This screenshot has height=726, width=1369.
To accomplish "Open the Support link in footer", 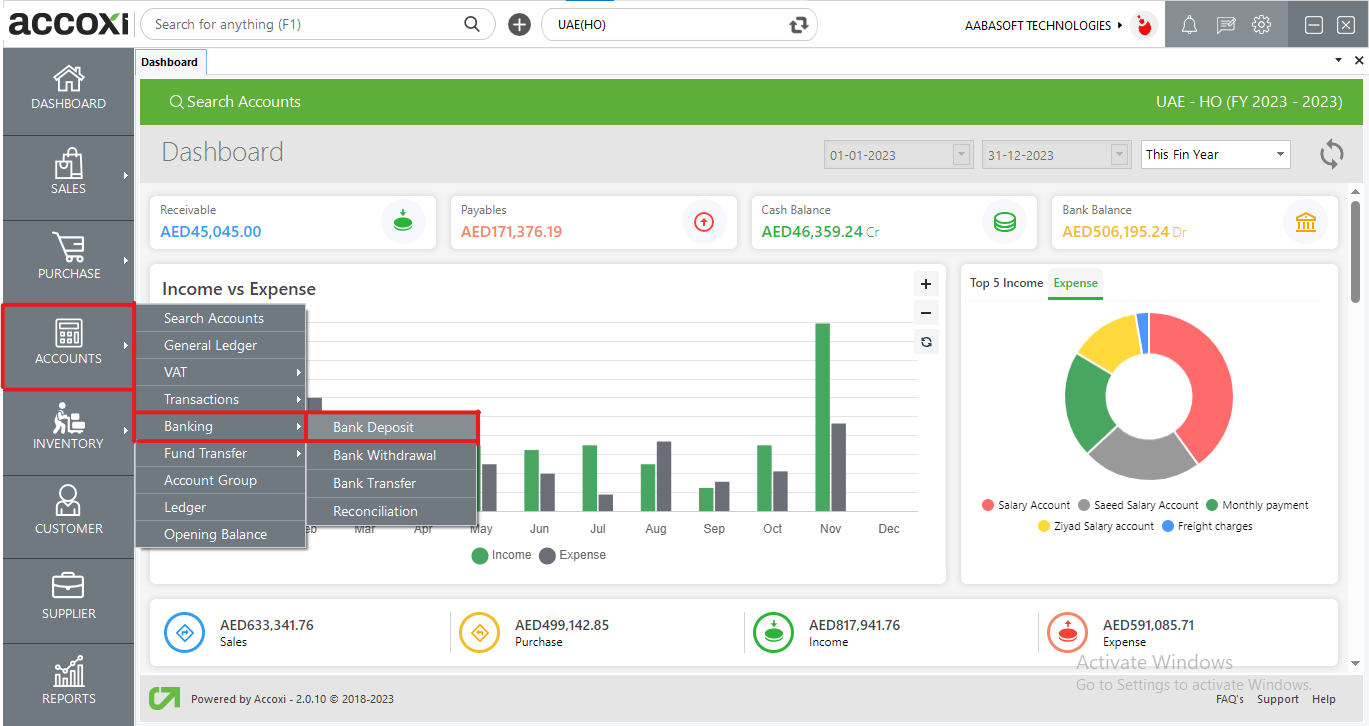I will [1277, 699].
